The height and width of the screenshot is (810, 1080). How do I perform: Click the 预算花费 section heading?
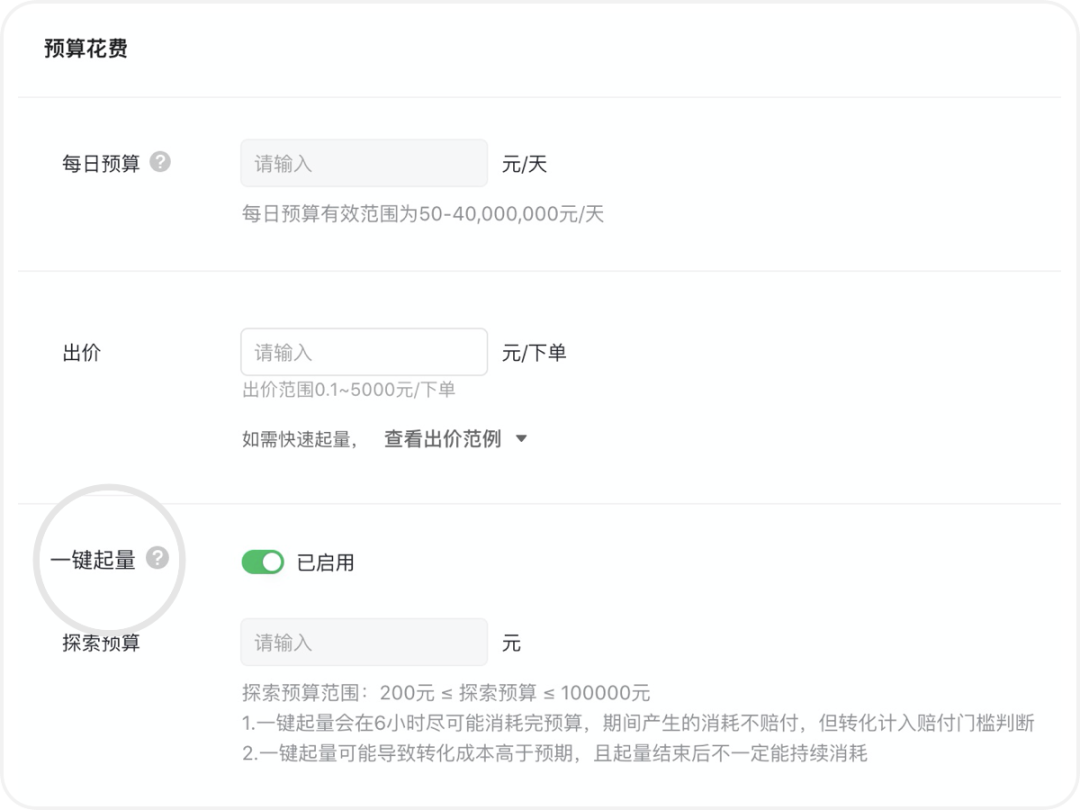click(x=85, y=48)
